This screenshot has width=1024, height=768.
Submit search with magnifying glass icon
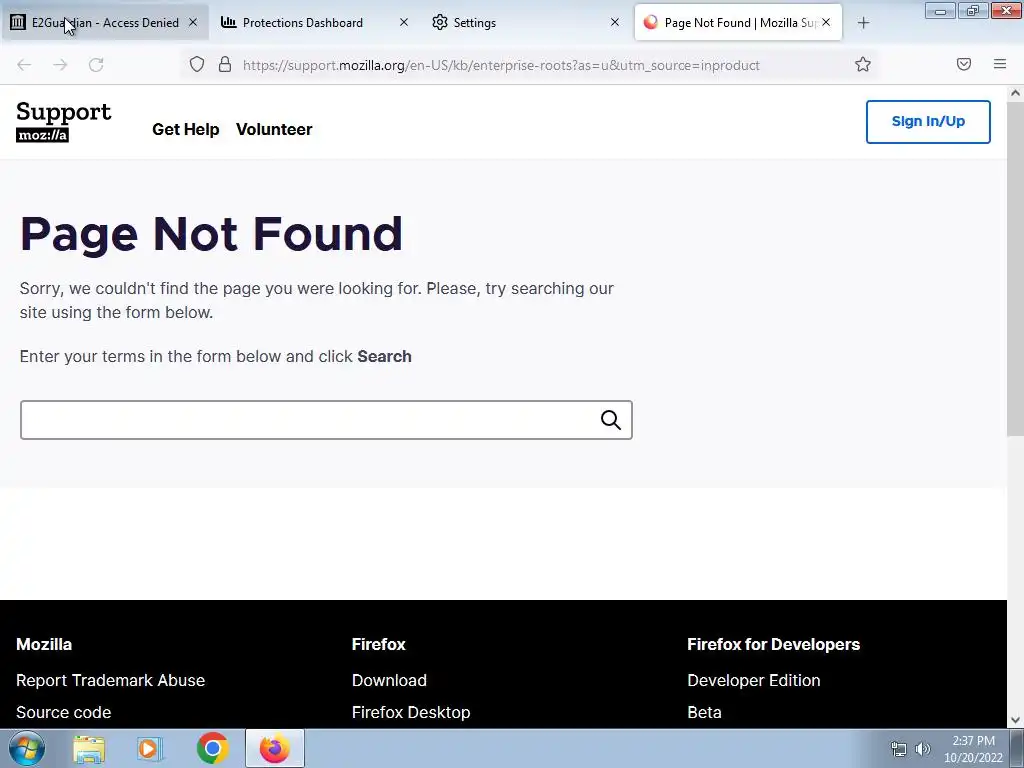point(611,420)
